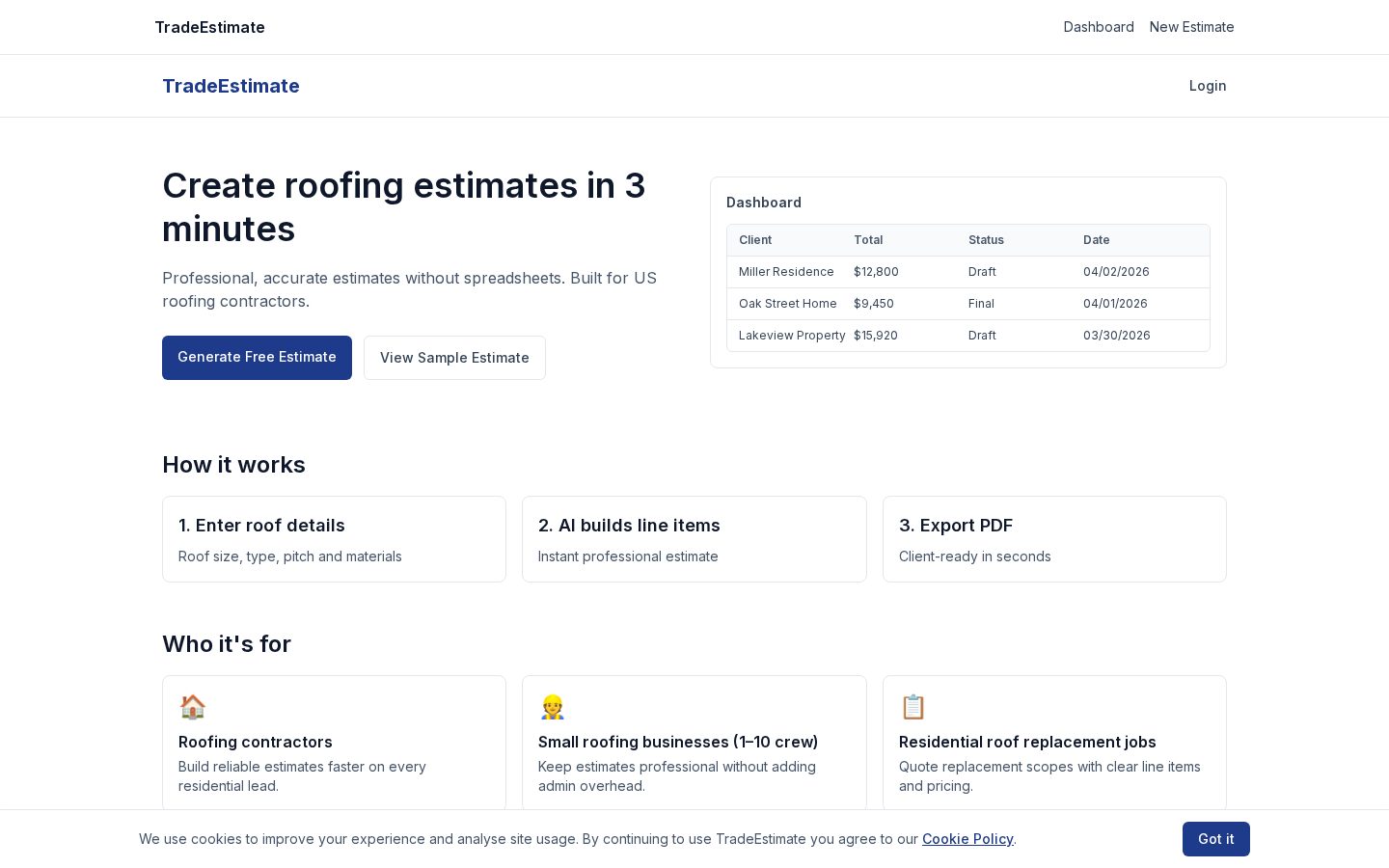Click the $9,450 total cell
The height and width of the screenshot is (868, 1389).
tap(874, 304)
